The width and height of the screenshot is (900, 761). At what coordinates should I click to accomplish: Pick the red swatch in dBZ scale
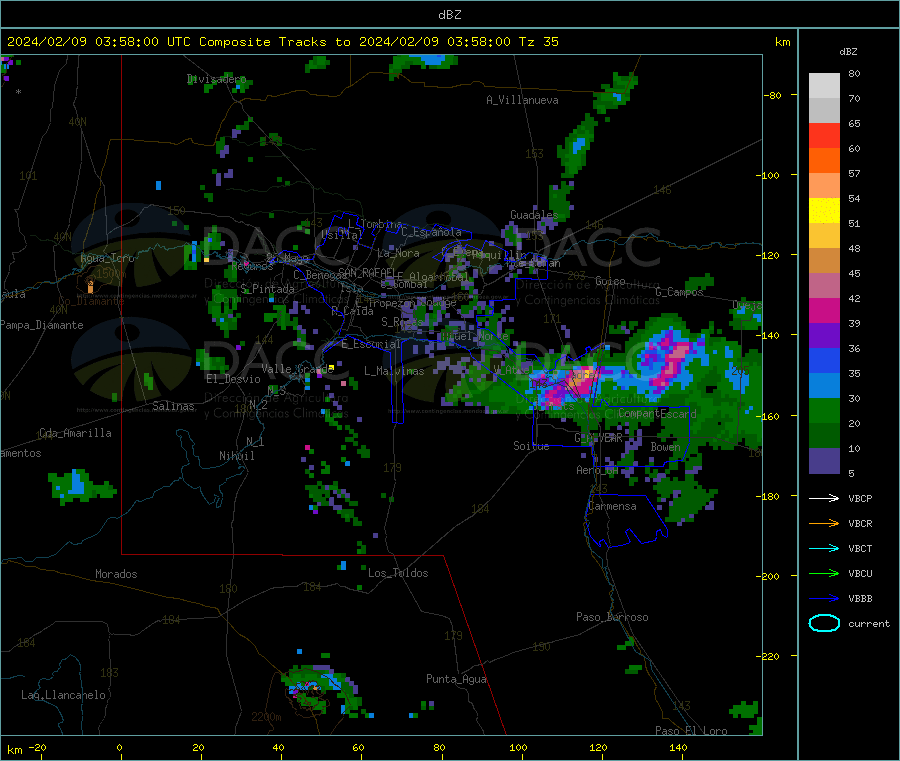824,135
